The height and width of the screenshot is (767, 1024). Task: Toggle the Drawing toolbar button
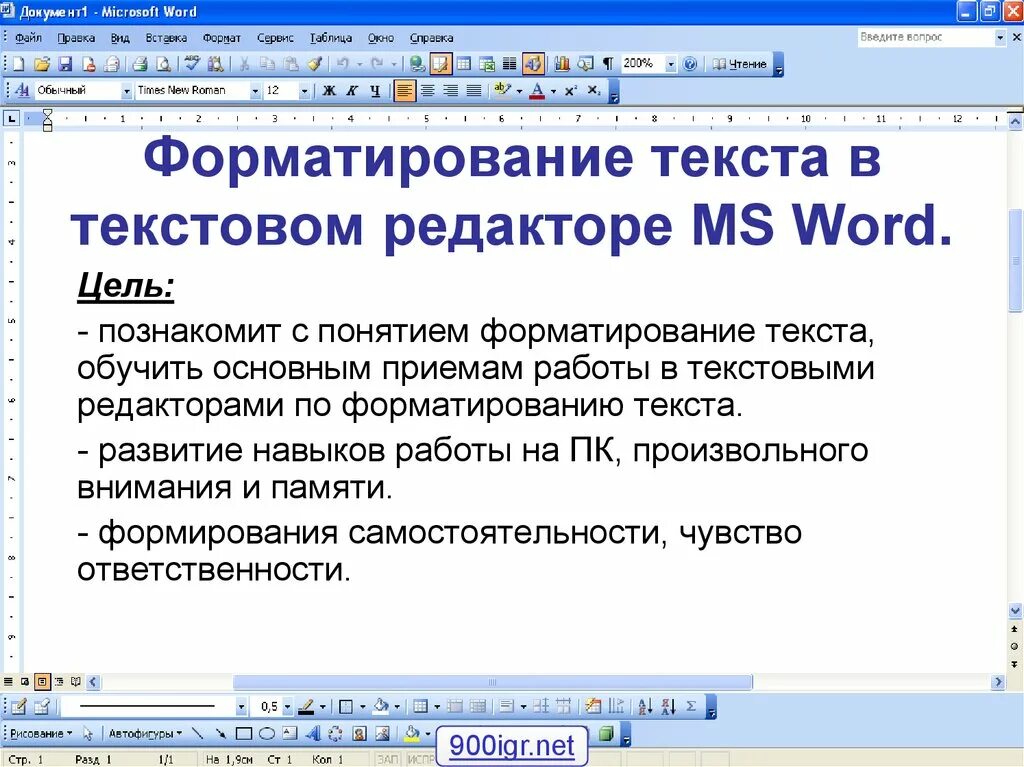pyautogui.click(x=533, y=64)
